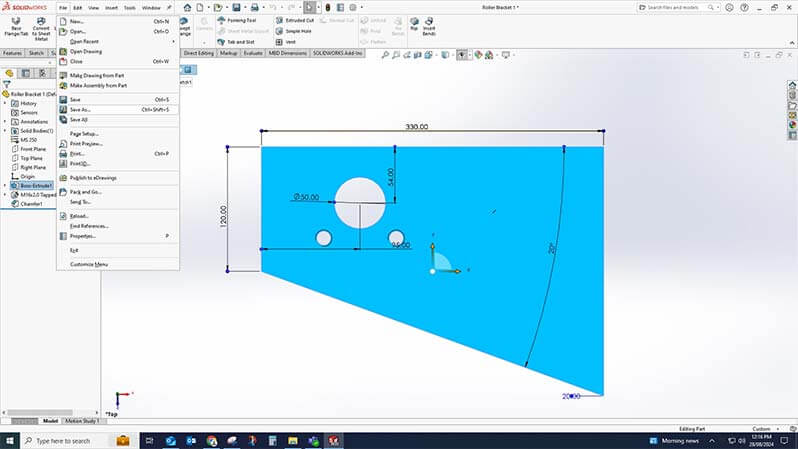
Task: Select the Base Flange/Tab tool
Action: 16,26
